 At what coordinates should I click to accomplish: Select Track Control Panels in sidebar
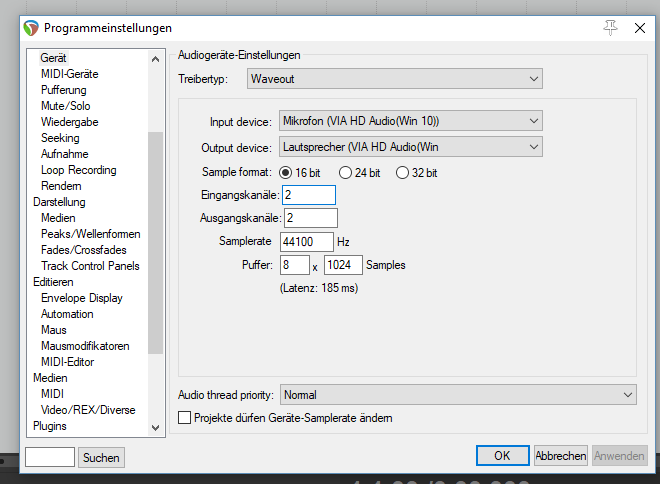click(x=90, y=266)
